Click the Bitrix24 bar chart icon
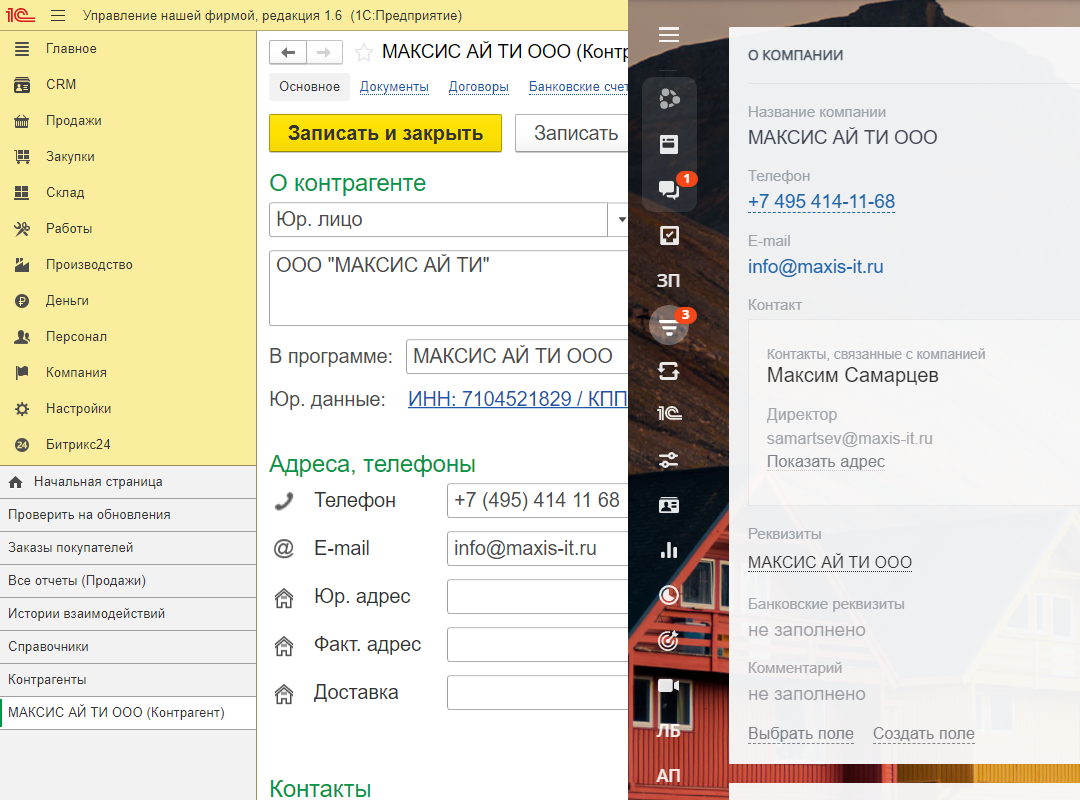Screen dimensions: 1080x800 669,550
